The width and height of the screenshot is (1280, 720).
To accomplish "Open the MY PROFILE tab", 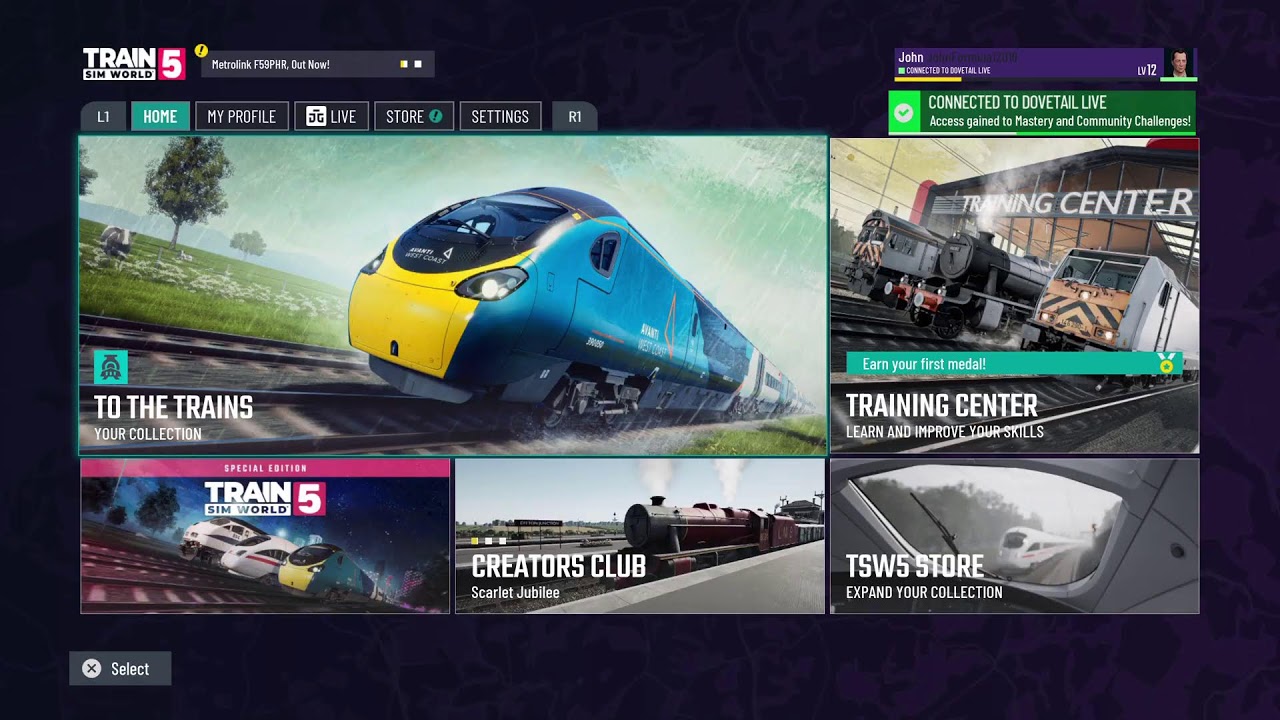I will click(x=241, y=116).
